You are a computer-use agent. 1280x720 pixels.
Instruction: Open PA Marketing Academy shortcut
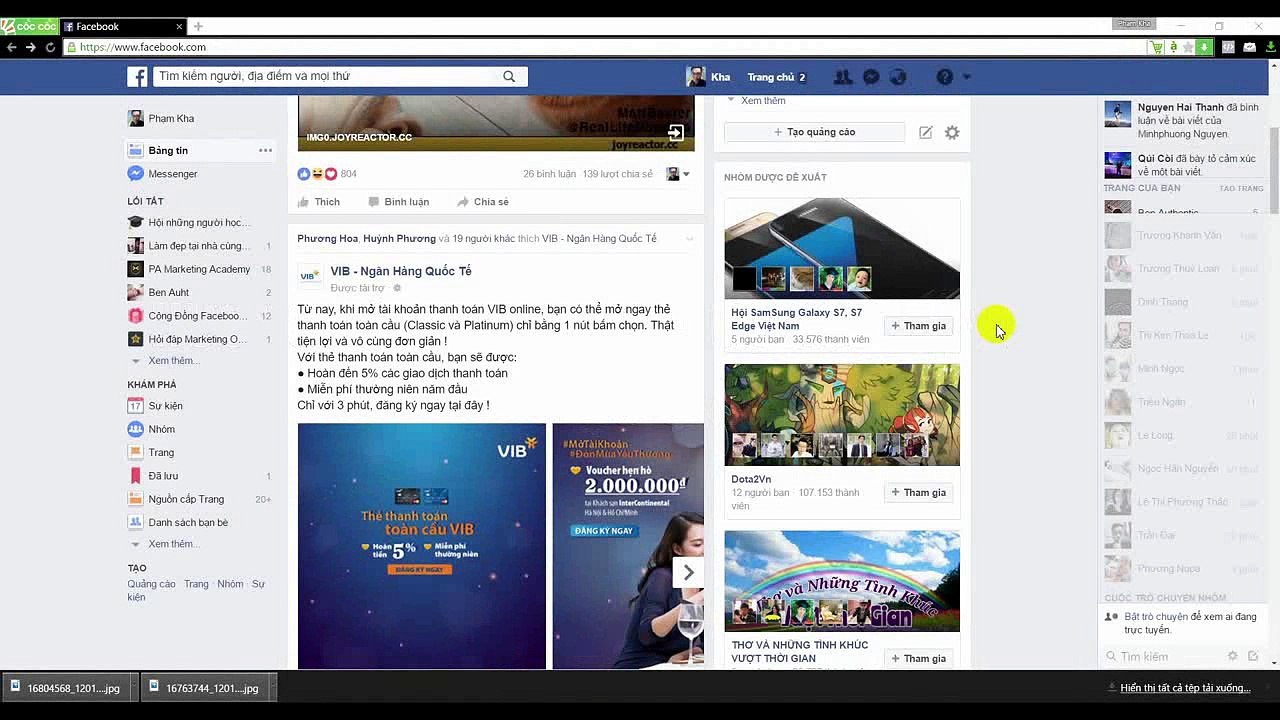click(200, 269)
